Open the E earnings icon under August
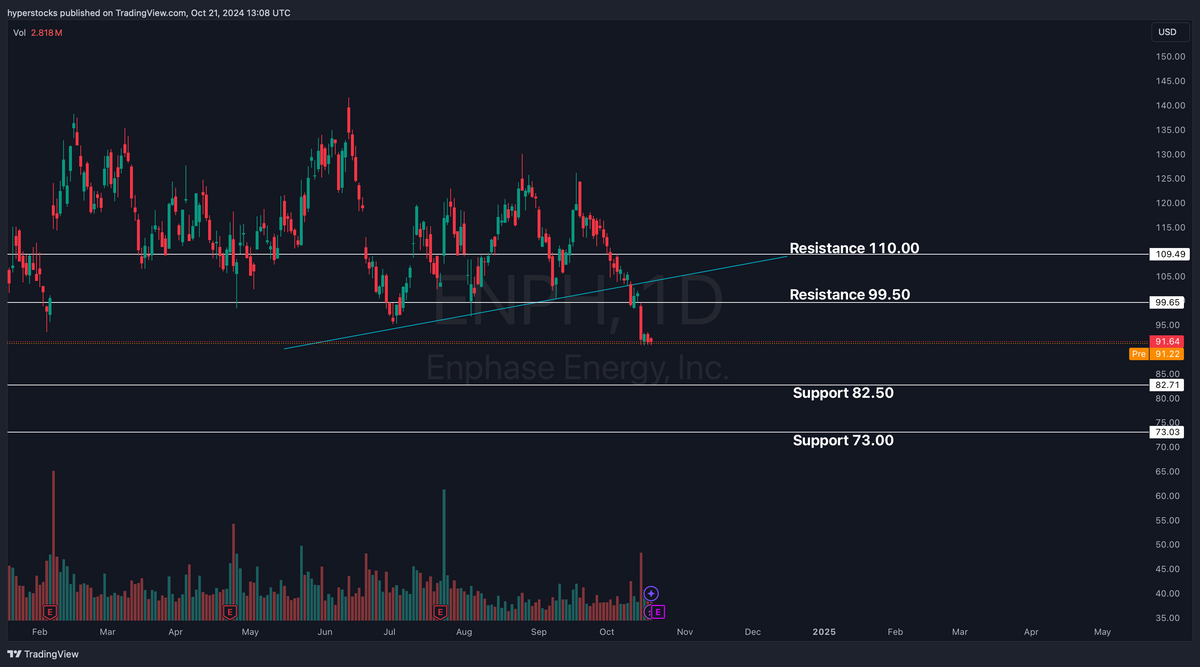Viewport: 1200px width, 667px height. click(x=439, y=611)
